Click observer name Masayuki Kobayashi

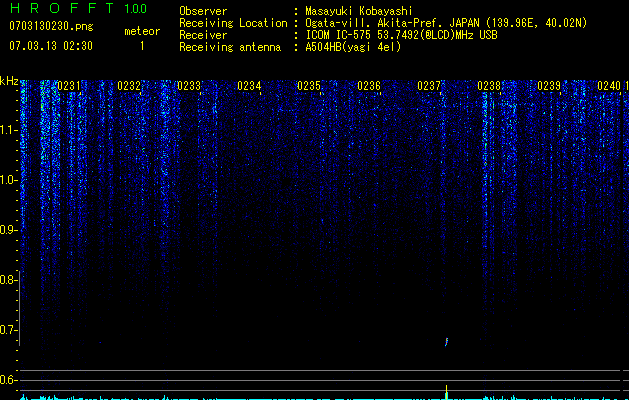tap(359, 11)
